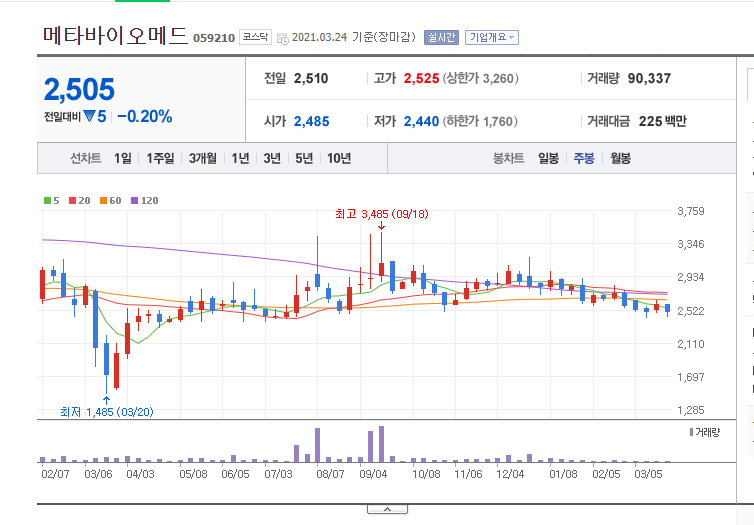The width and height of the screenshot is (754, 525).
Task: Switch to 월봉 monthly candle chart
Action: 620,158
